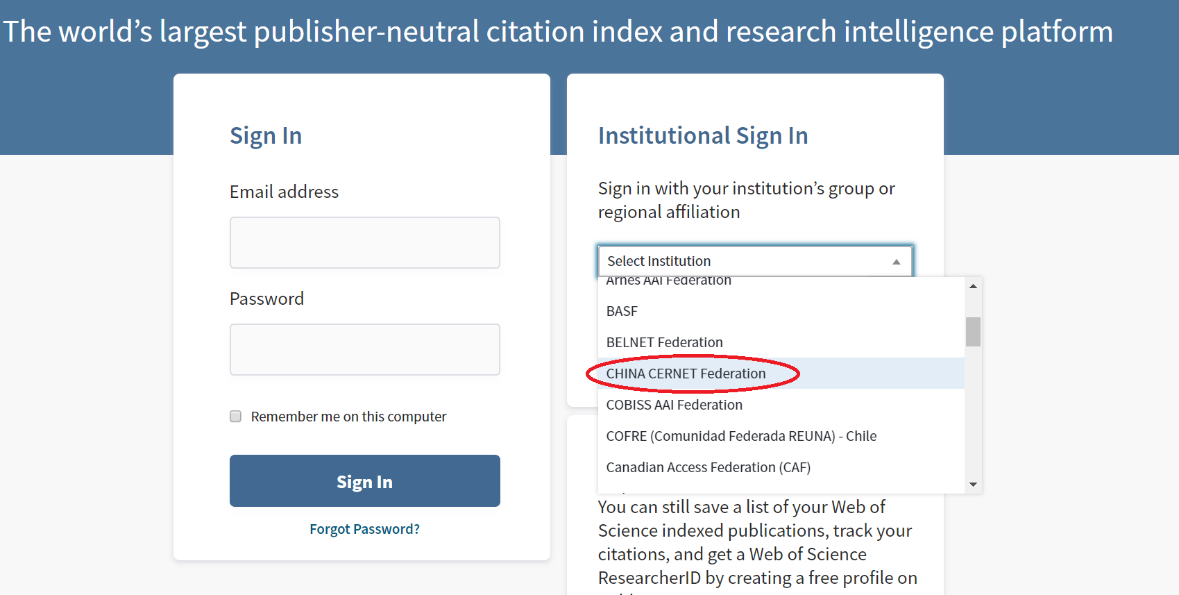Tick the Remember me checkbox
This screenshot has width=1179, height=595.
click(x=236, y=416)
